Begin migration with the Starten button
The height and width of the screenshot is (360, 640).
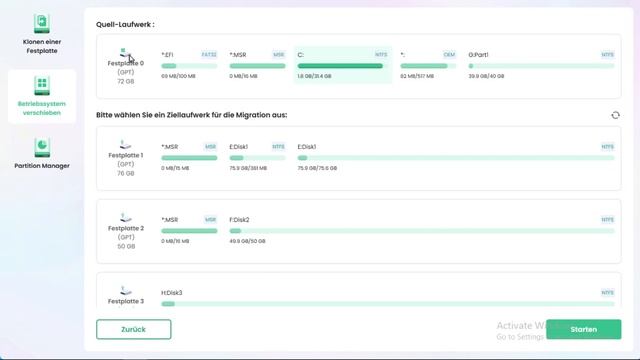pyautogui.click(x=584, y=329)
